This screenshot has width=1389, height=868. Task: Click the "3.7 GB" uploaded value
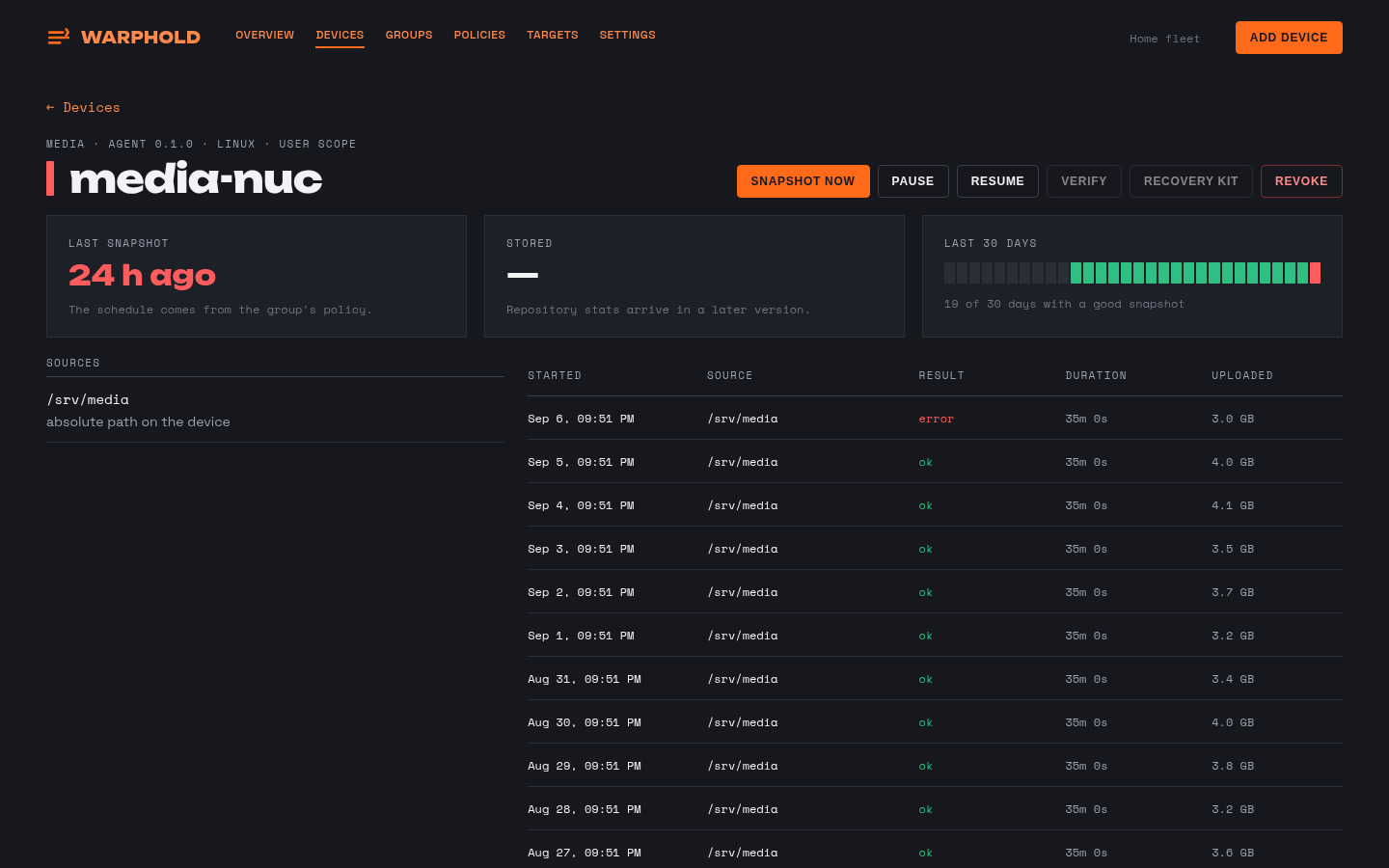click(x=1233, y=592)
